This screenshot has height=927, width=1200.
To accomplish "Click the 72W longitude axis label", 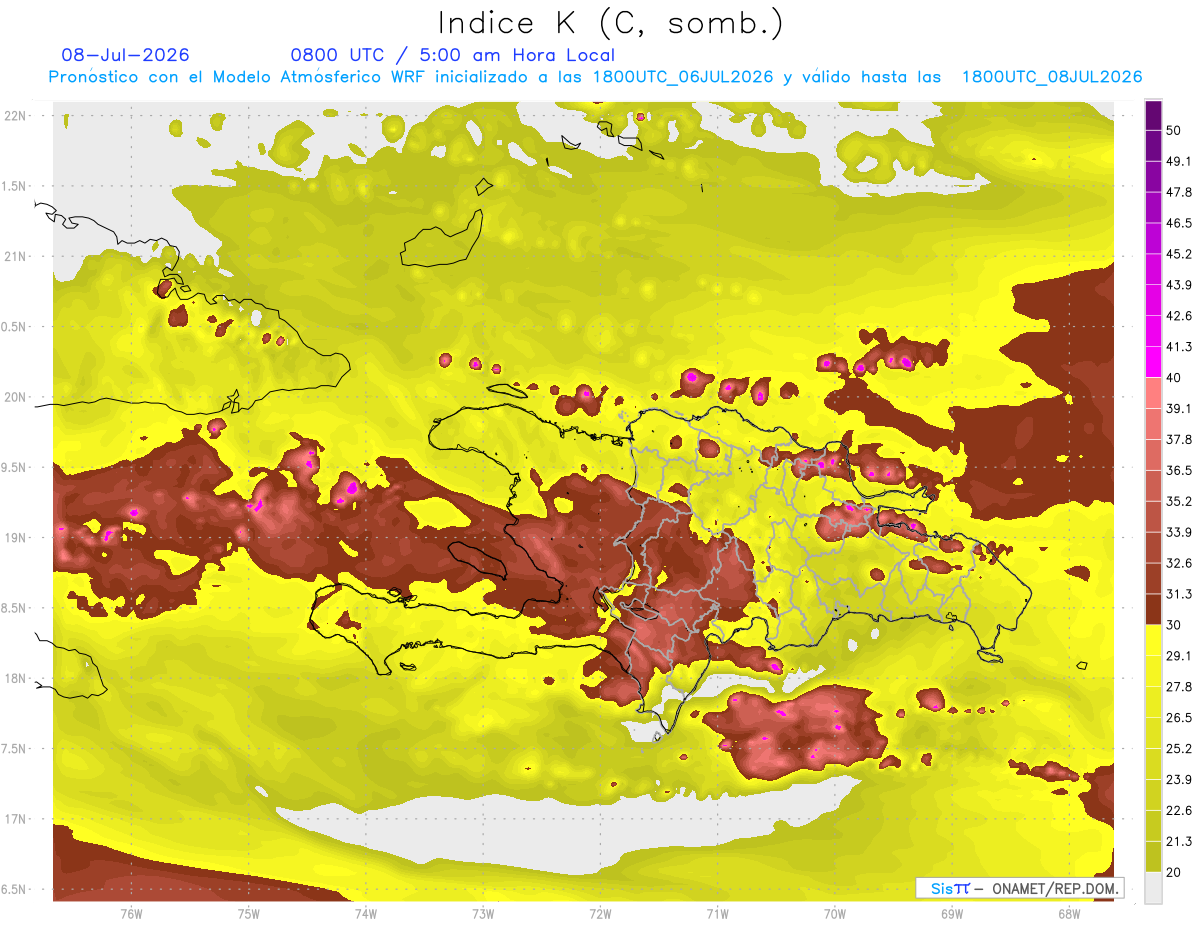I will [601, 913].
